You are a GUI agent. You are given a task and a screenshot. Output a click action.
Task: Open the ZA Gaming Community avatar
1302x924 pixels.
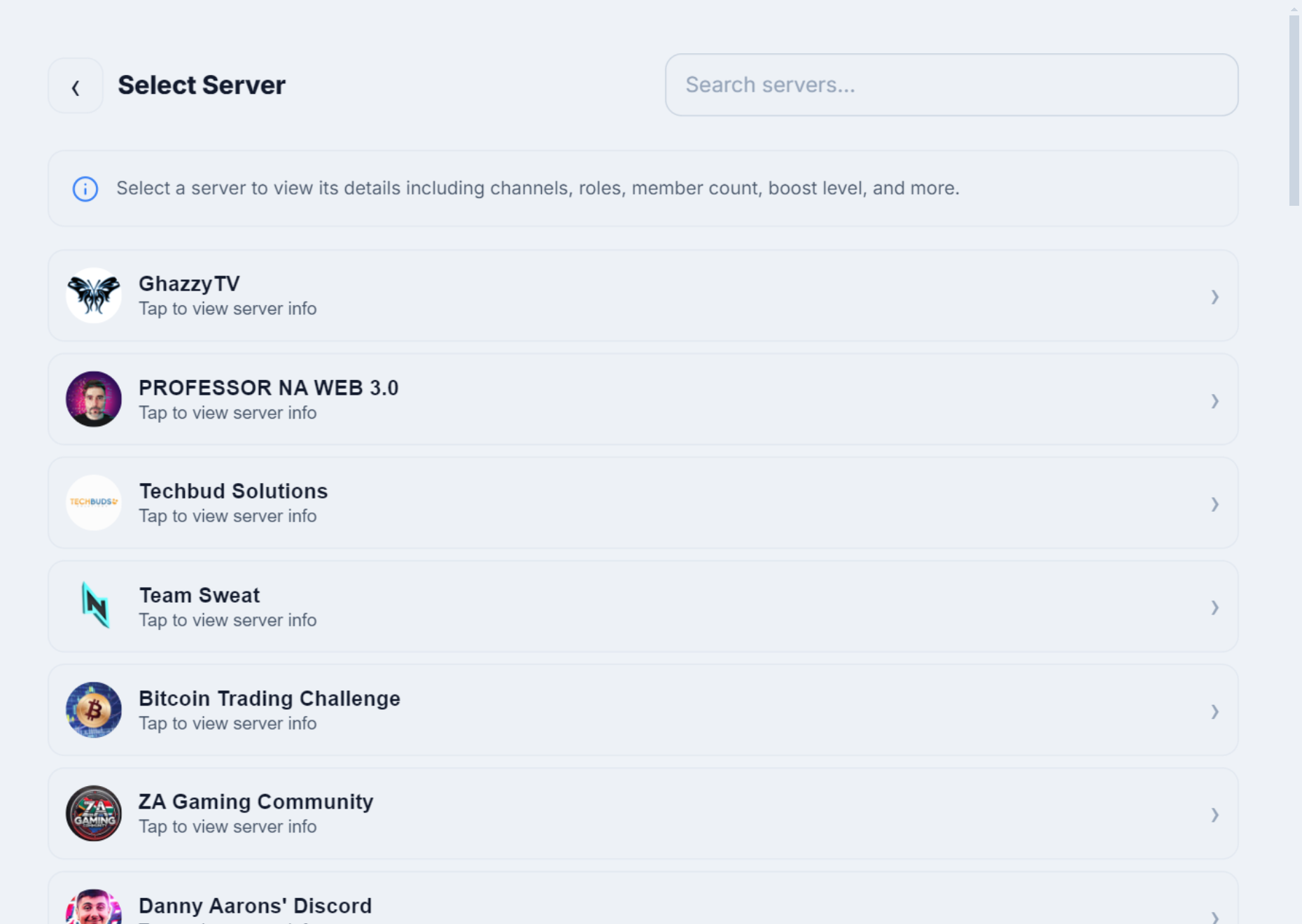pos(94,813)
